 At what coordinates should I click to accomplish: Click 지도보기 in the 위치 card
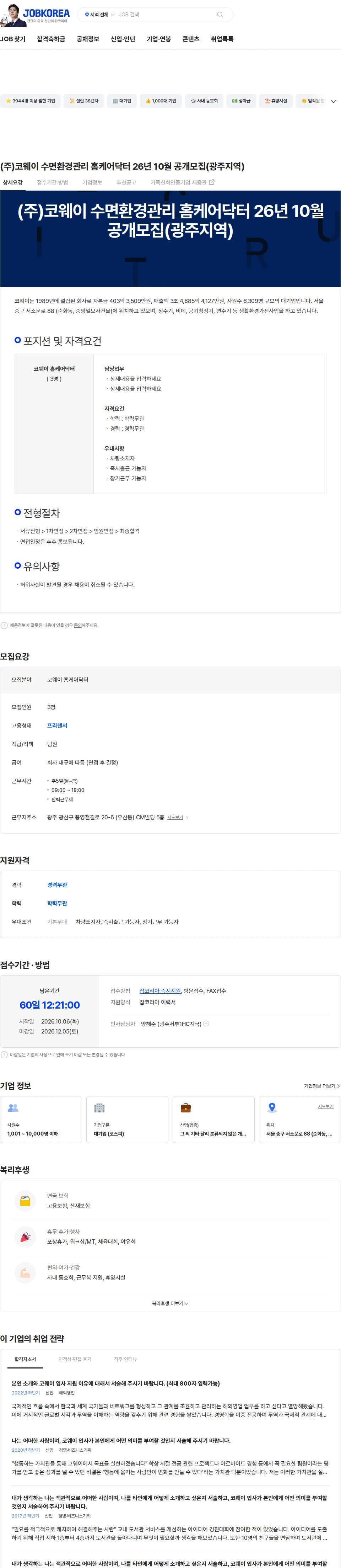325,1107
